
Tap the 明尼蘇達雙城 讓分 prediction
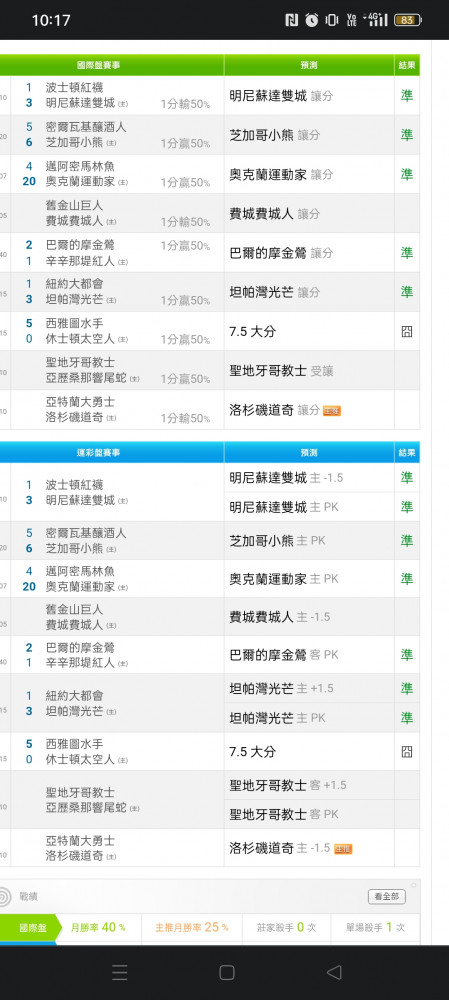281,96
